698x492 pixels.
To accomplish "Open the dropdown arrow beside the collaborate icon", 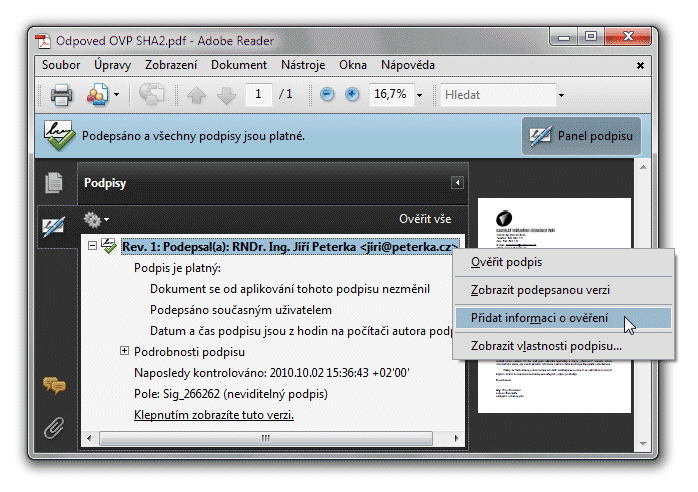I will 117,94.
